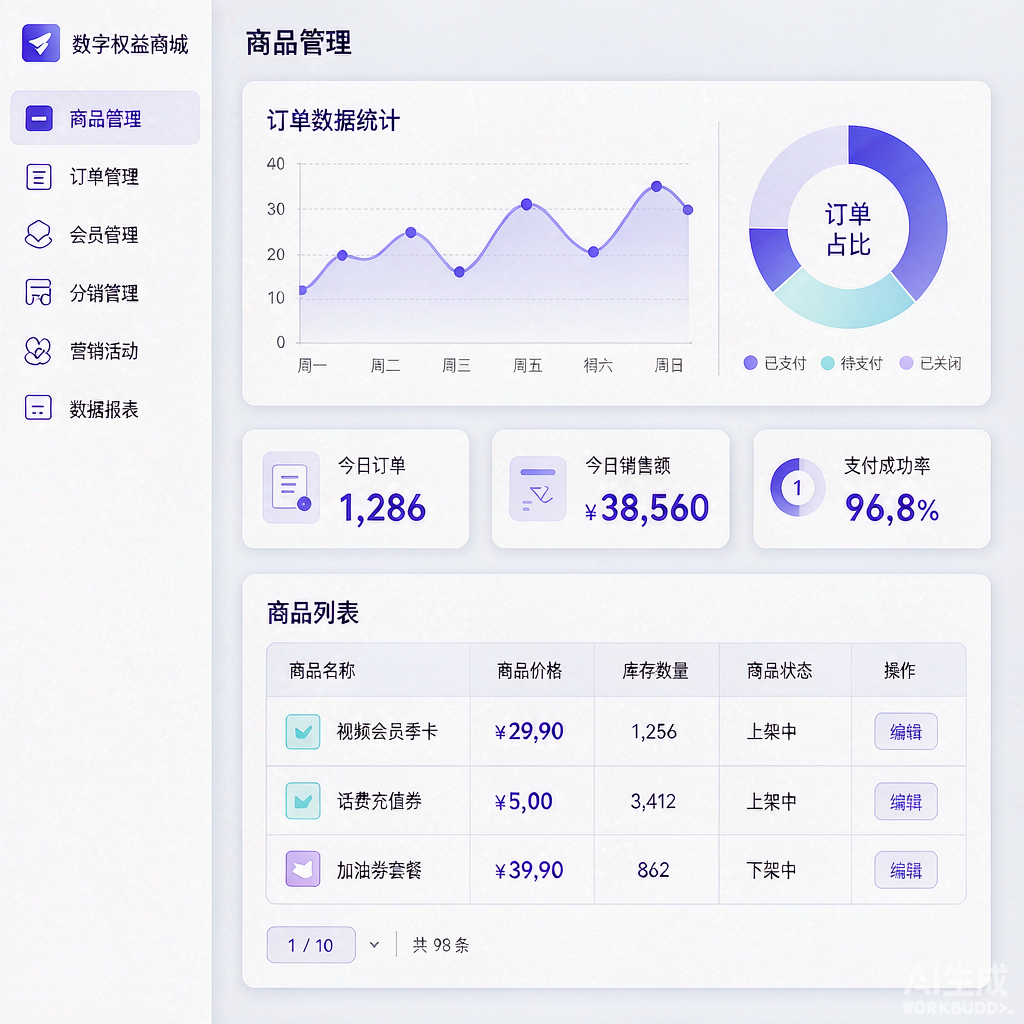Image resolution: width=1024 pixels, height=1024 pixels.
Task: Toggle the 已关闭 legend entry
Action: click(x=930, y=363)
